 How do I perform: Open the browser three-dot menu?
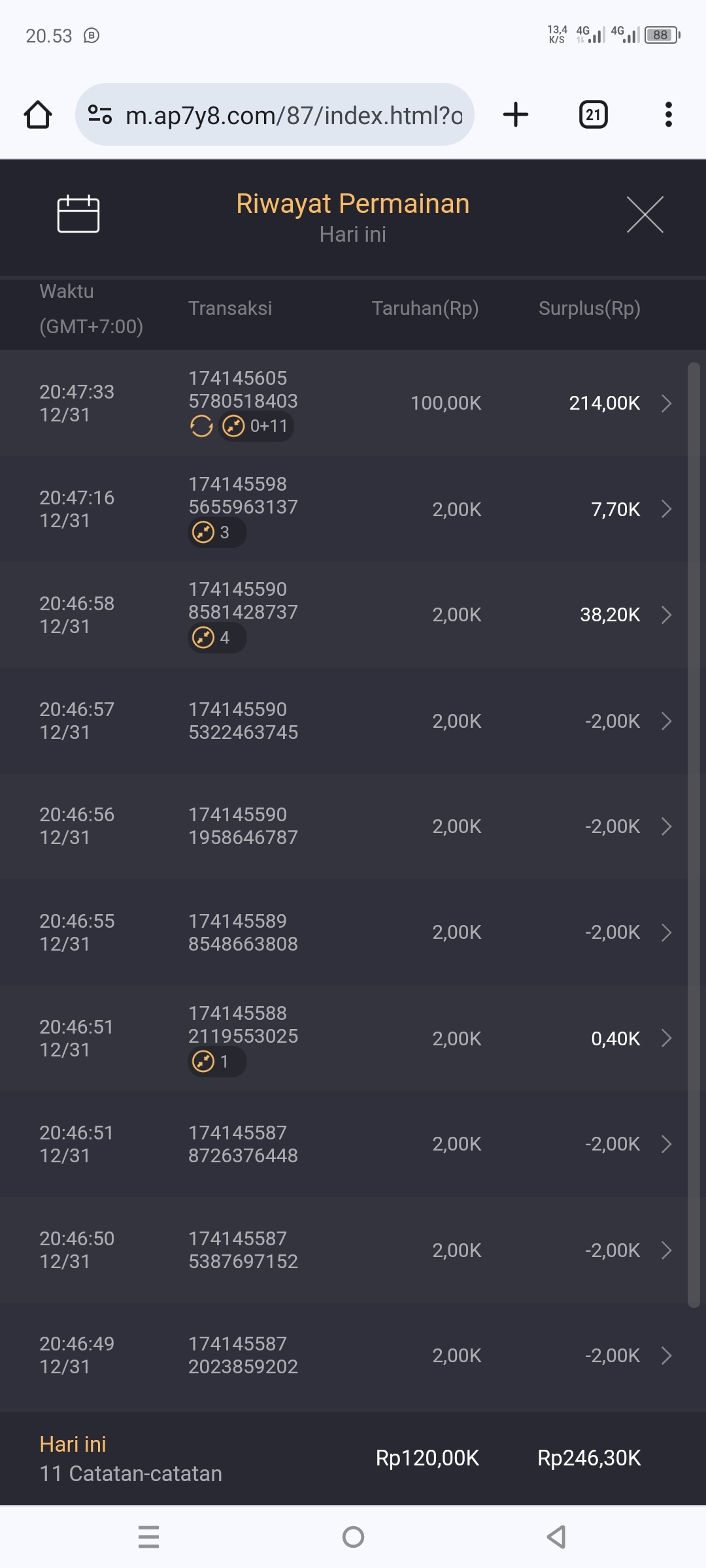click(668, 115)
